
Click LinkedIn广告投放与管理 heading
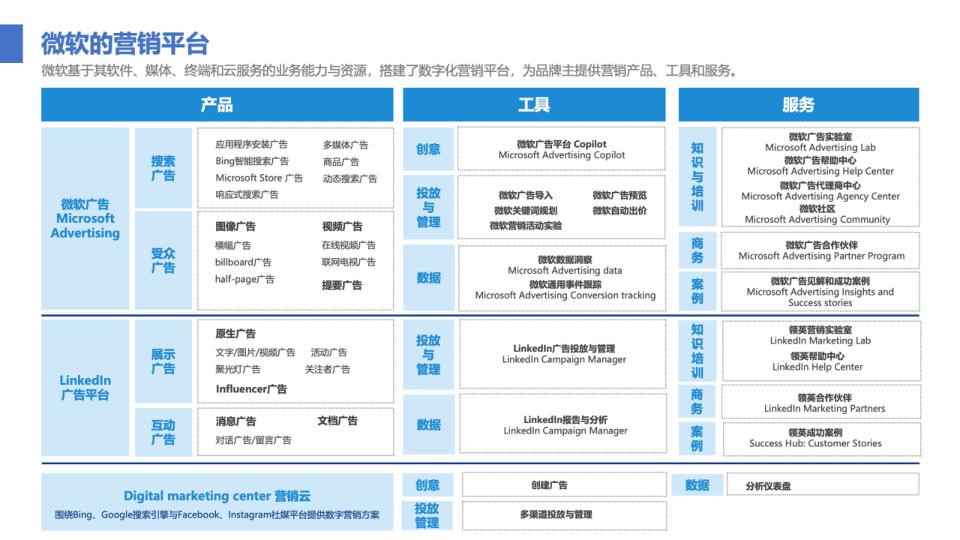pyautogui.click(x=564, y=348)
